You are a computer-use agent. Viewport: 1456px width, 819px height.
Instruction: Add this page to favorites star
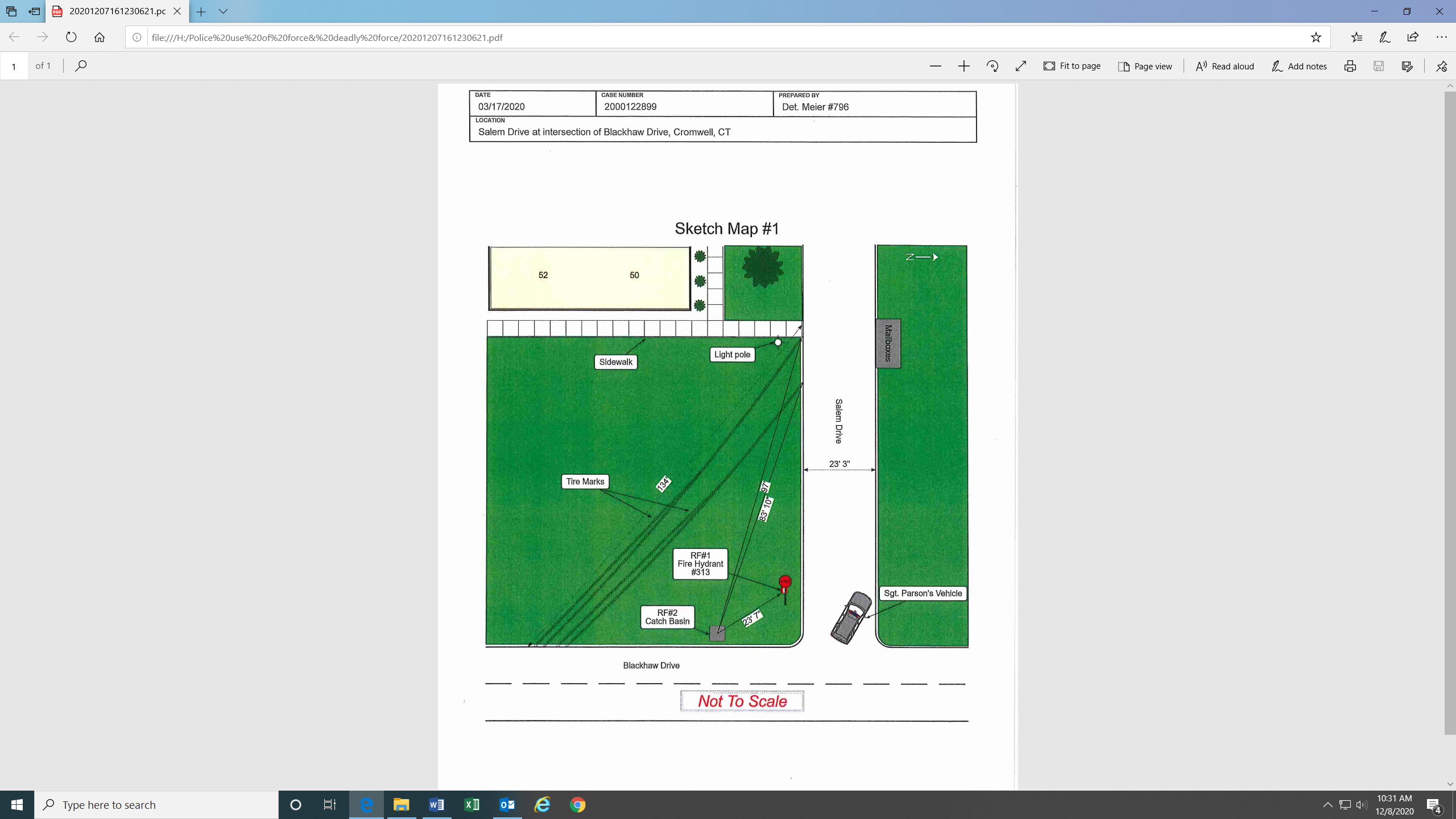[1316, 38]
